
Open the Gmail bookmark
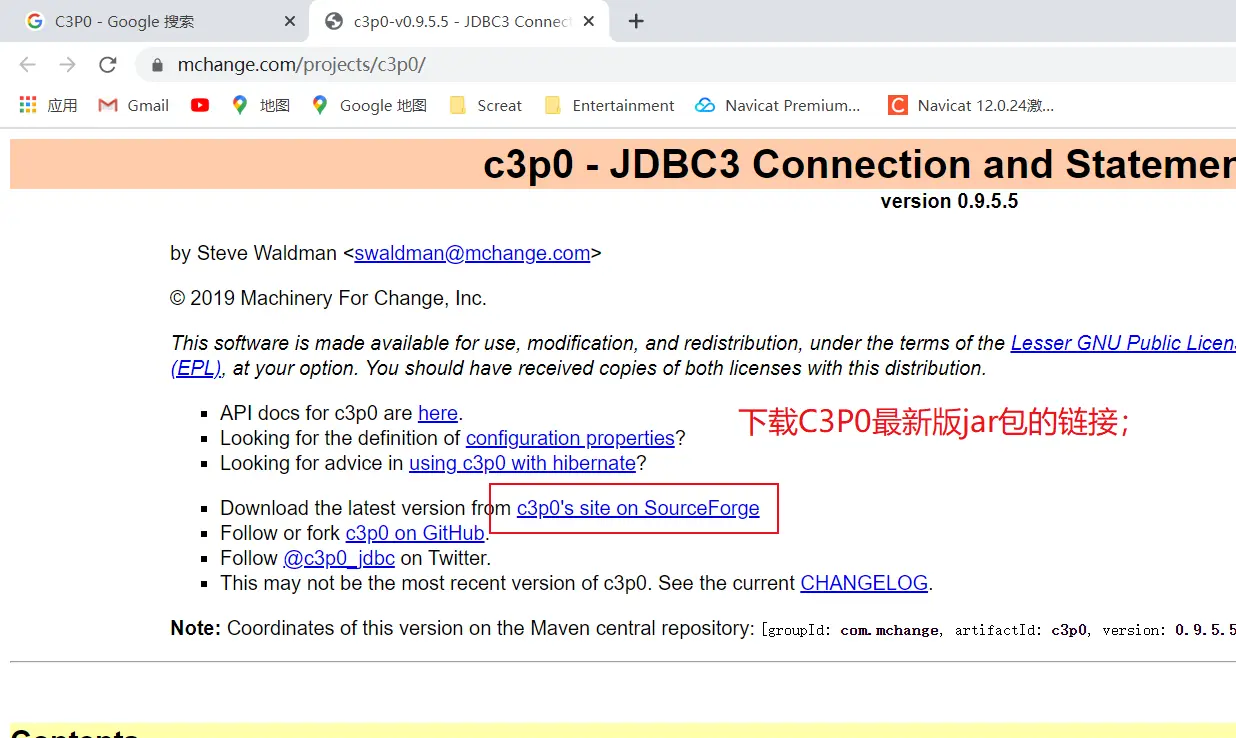click(x=134, y=105)
